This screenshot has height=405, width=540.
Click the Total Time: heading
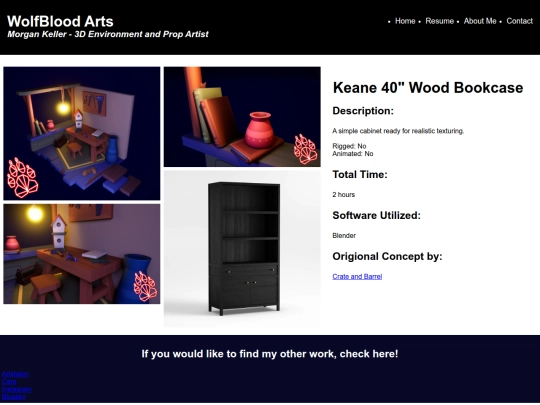(360, 175)
